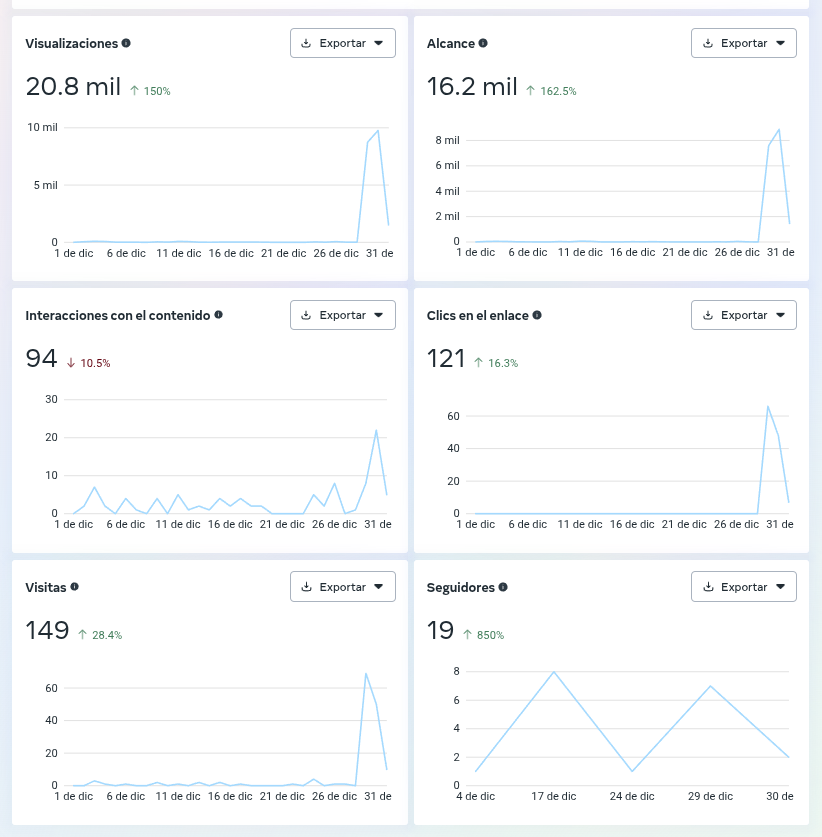
Task: Click the info icon next to Clics en el enlace
Action: coord(537,315)
